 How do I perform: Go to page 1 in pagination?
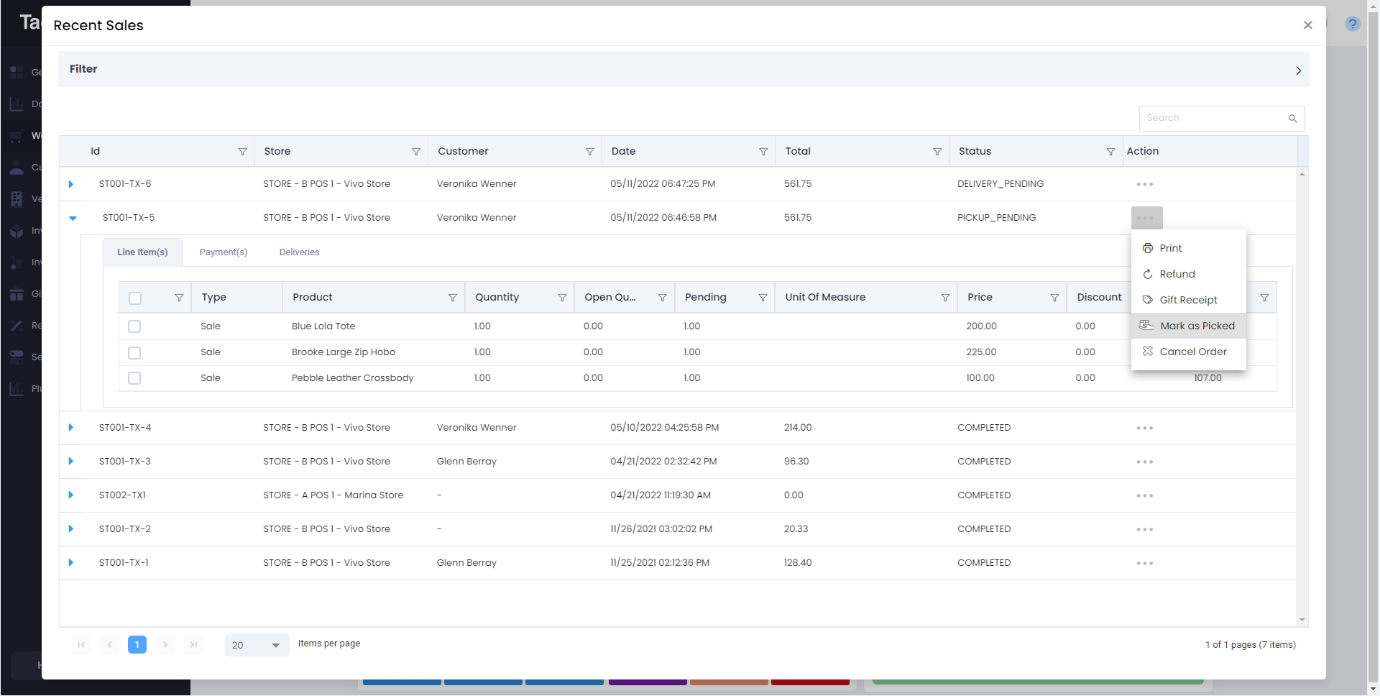pos(137,645)
